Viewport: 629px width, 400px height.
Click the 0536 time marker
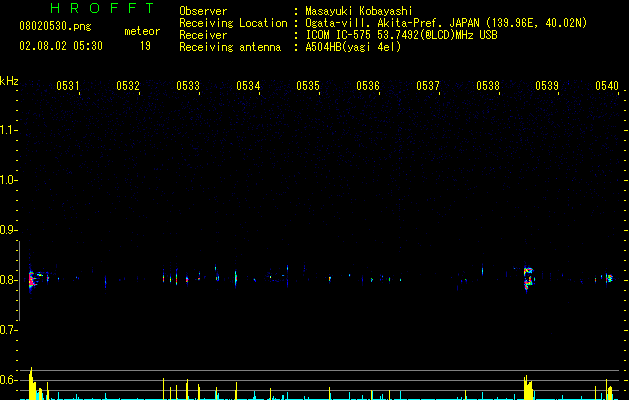click(368, 86)
